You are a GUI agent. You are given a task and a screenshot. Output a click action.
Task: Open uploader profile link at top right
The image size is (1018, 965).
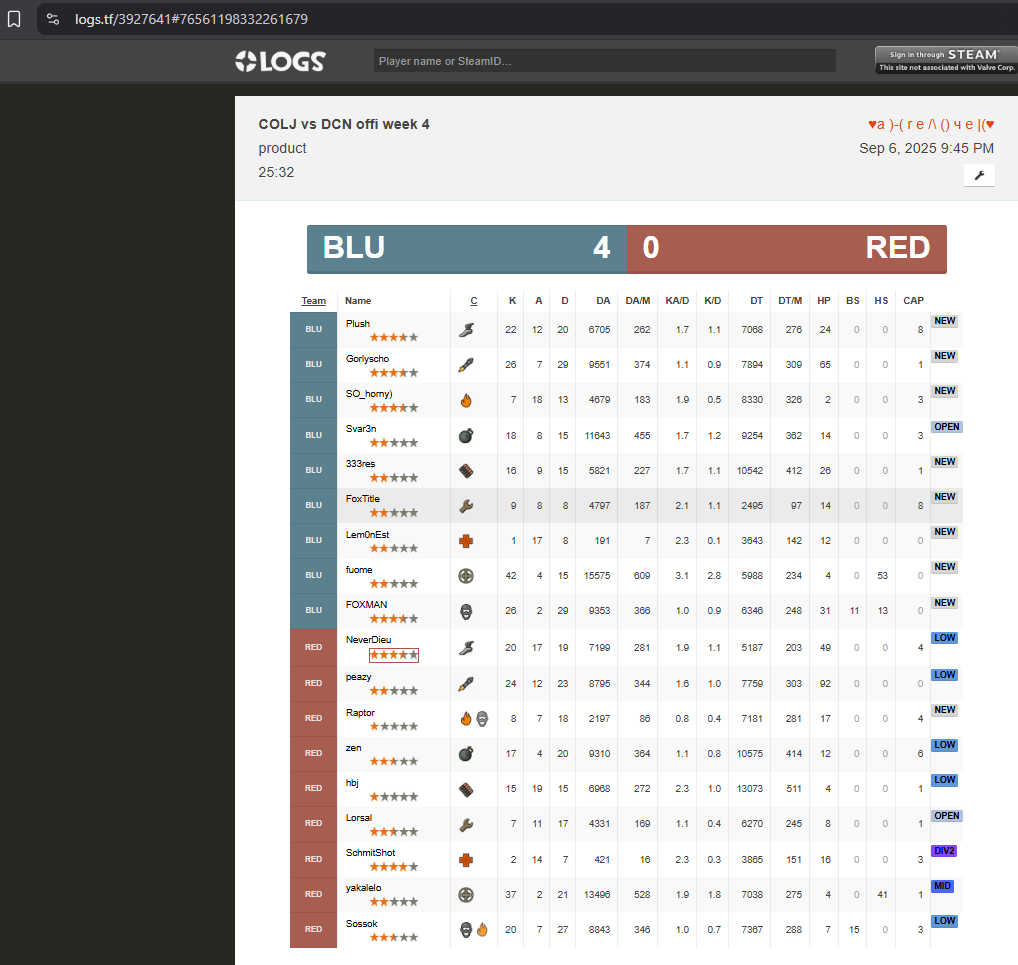pos(930,124)
